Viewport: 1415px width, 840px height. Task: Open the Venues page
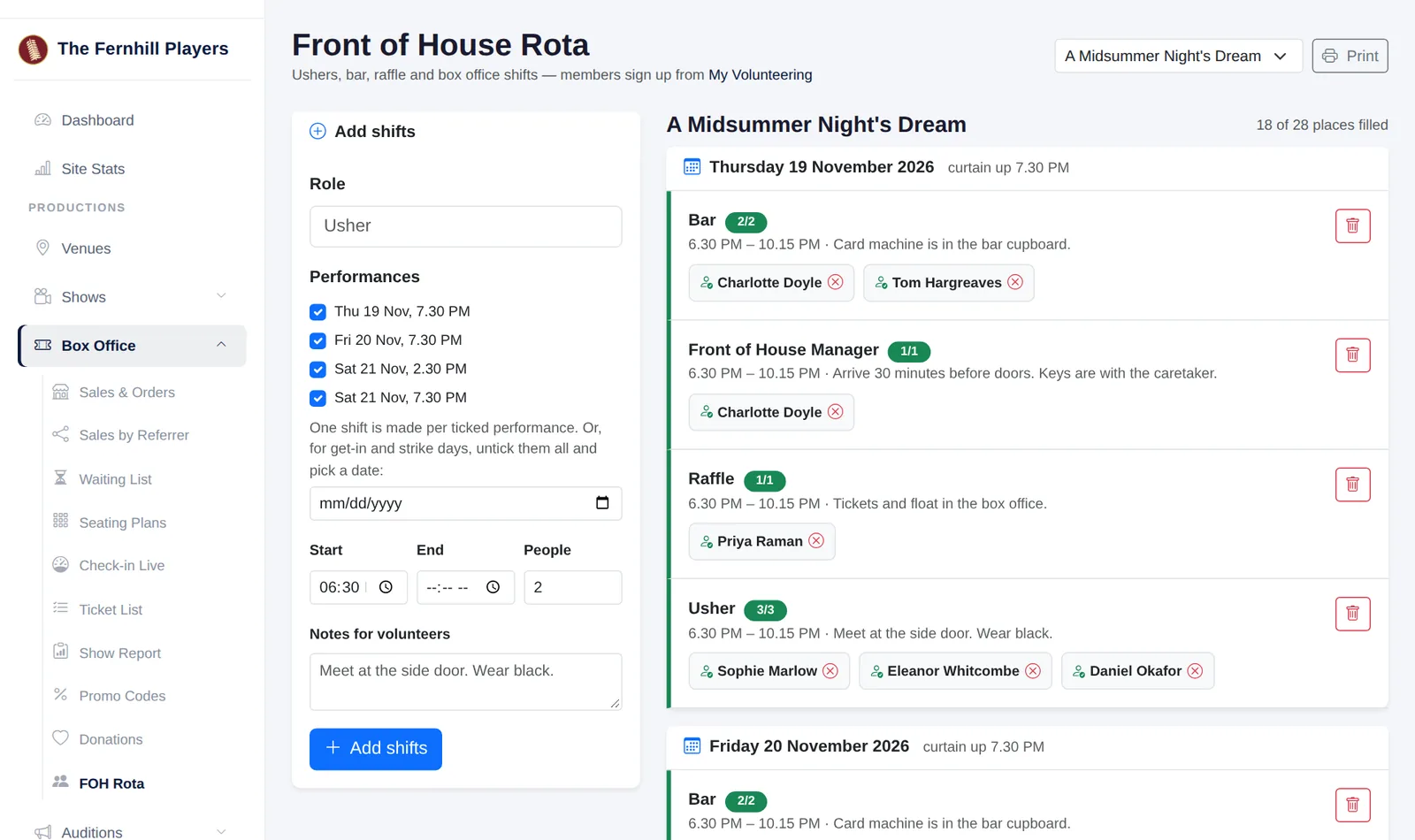[x=131, y=248]
